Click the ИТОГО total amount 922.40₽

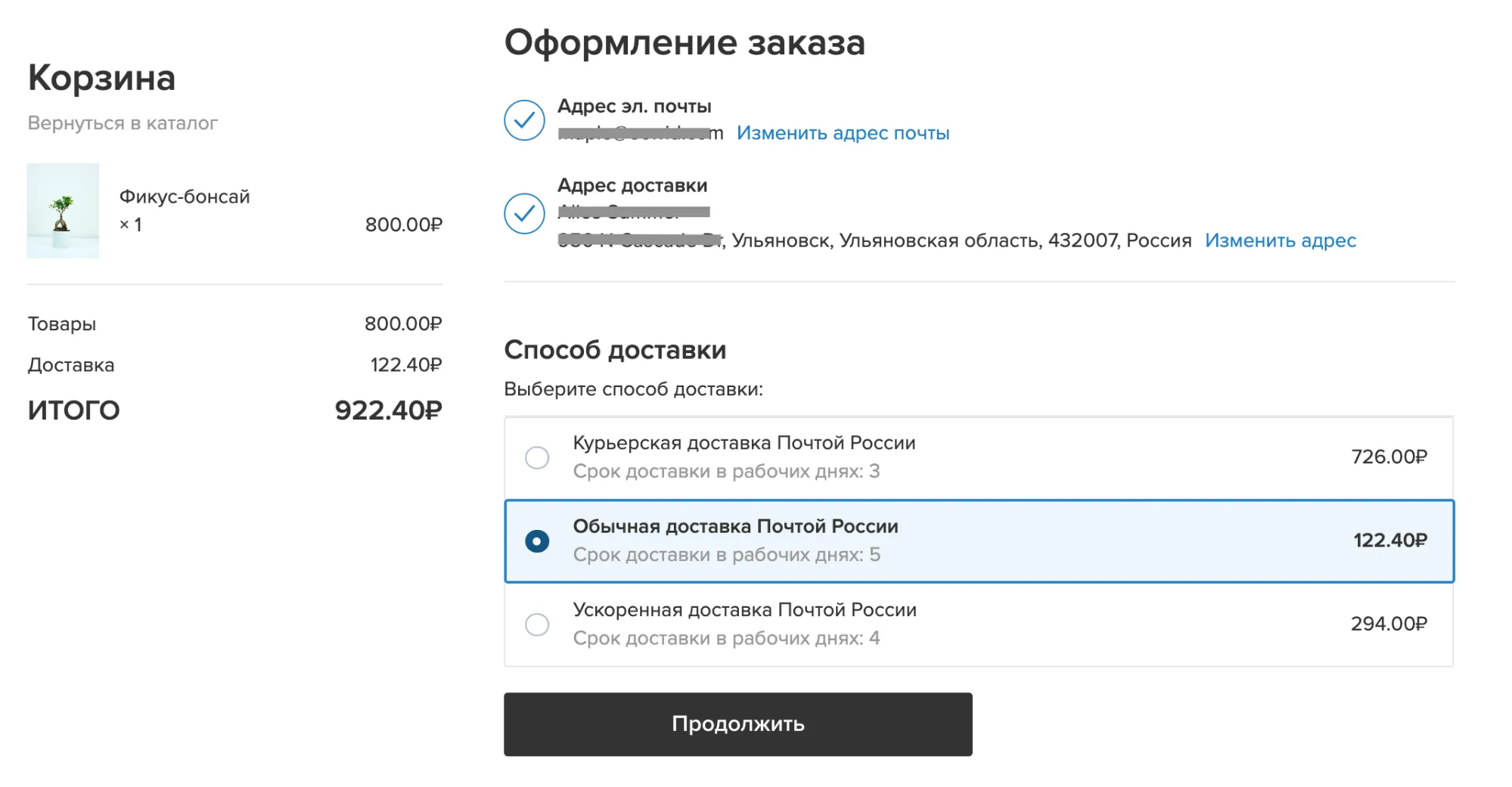coord(389,411)
